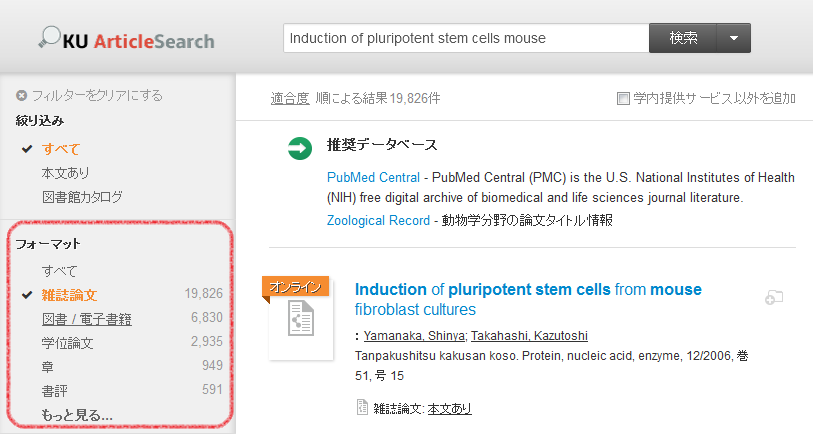Click the 検索 search button
The height and width of the screenshot is (434, 813).
[683, 38]
